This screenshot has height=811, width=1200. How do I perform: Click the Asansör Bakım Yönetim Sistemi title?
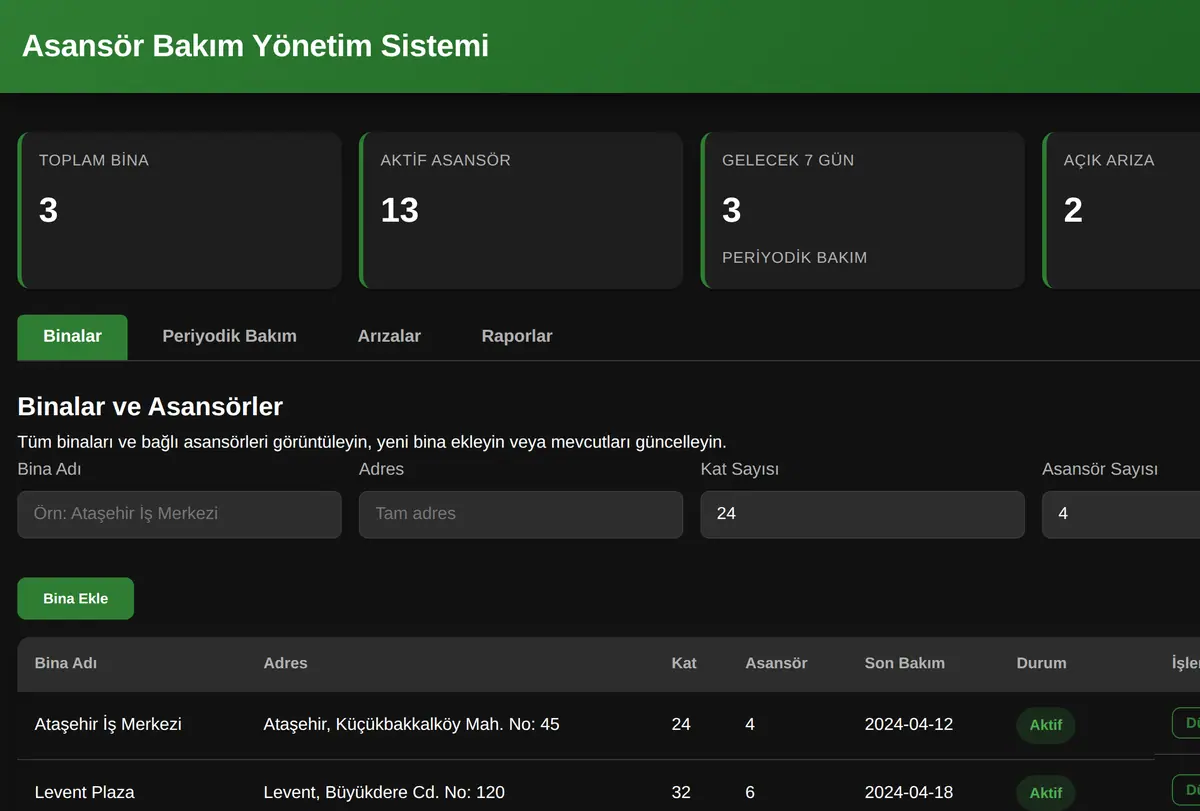[255, 46]
